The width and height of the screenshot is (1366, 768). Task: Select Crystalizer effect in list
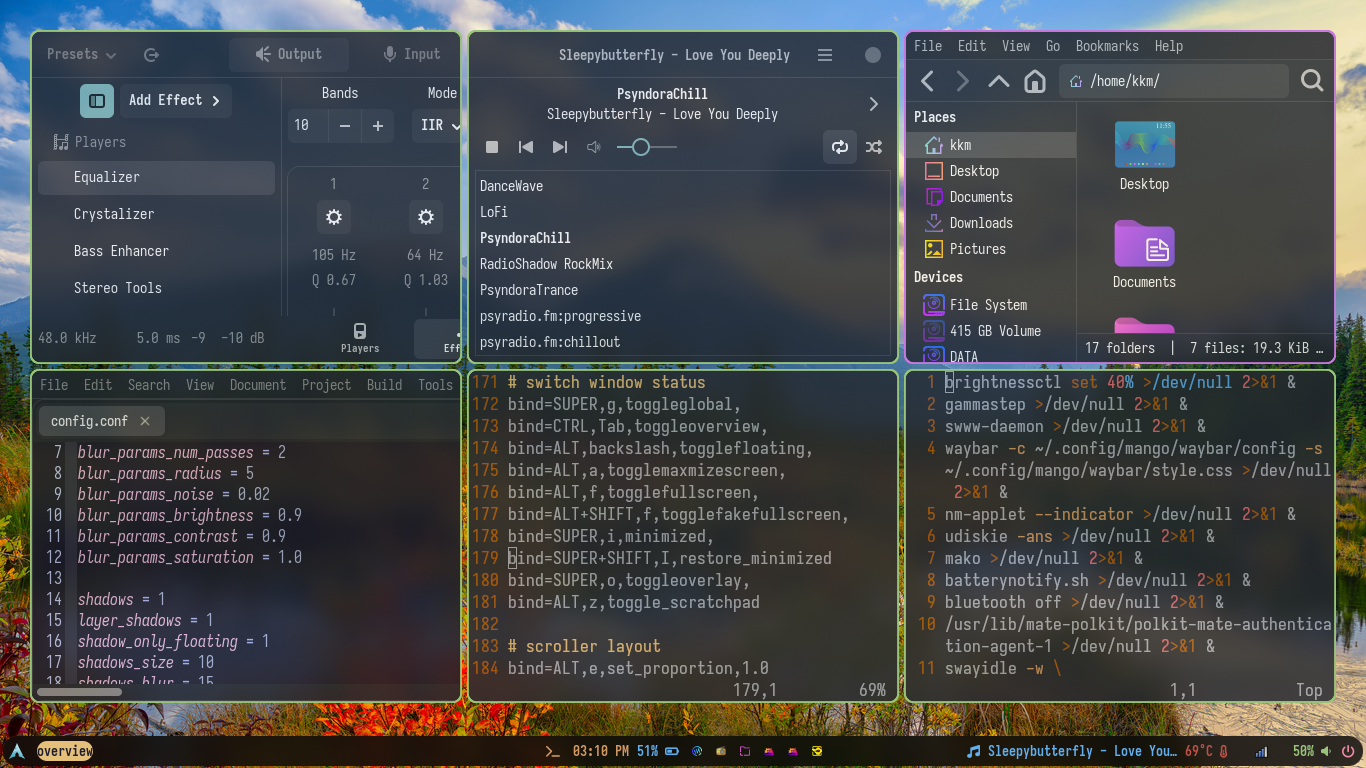coord(114,214)
